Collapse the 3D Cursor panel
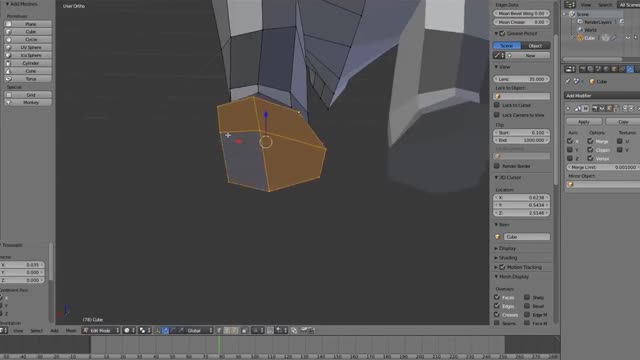Image resolution: width=640 pixels, height=360 pixels. pyautogui.click(x=496, y=178)
